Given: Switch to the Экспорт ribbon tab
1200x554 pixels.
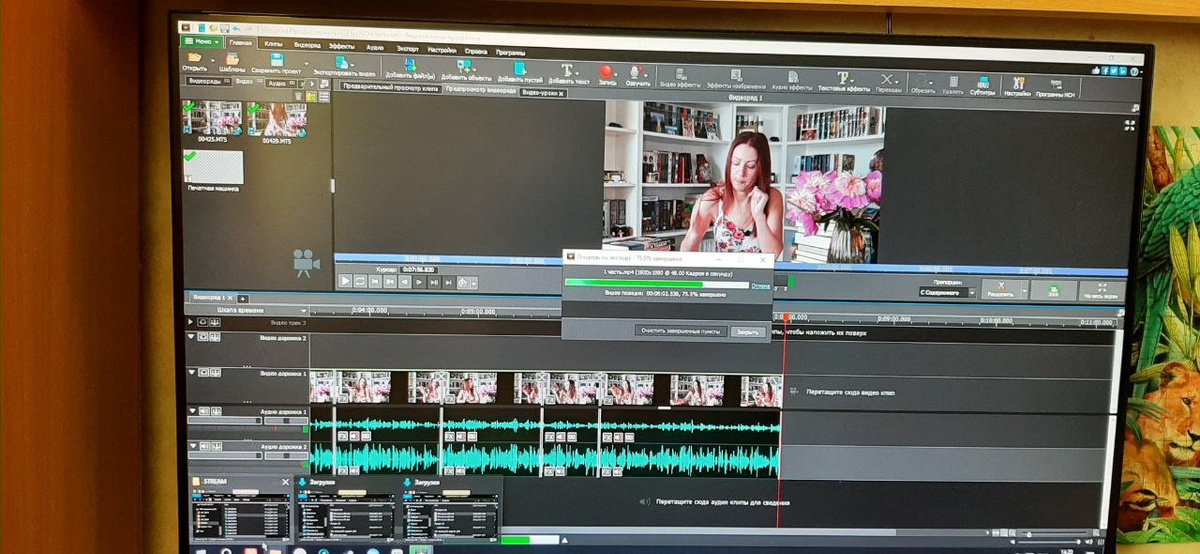Looking at the screenshot, I should (x=408, y=48).
